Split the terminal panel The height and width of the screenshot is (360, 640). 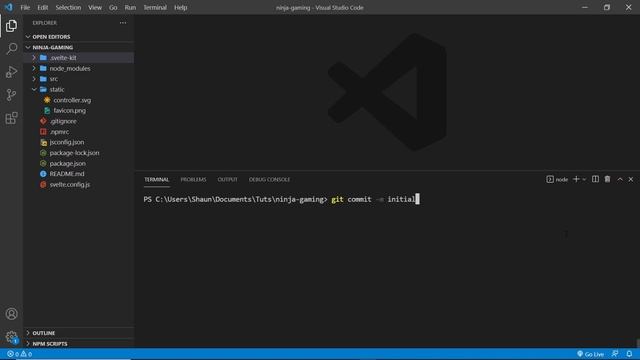click(x=596, y=179)
